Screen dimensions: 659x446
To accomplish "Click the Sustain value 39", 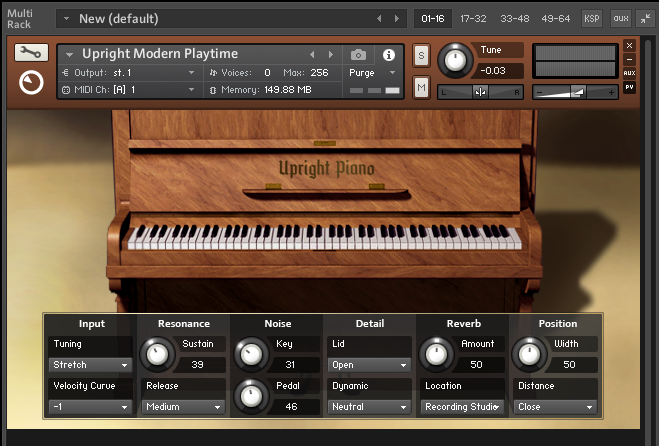I will [x=198, y=365].
